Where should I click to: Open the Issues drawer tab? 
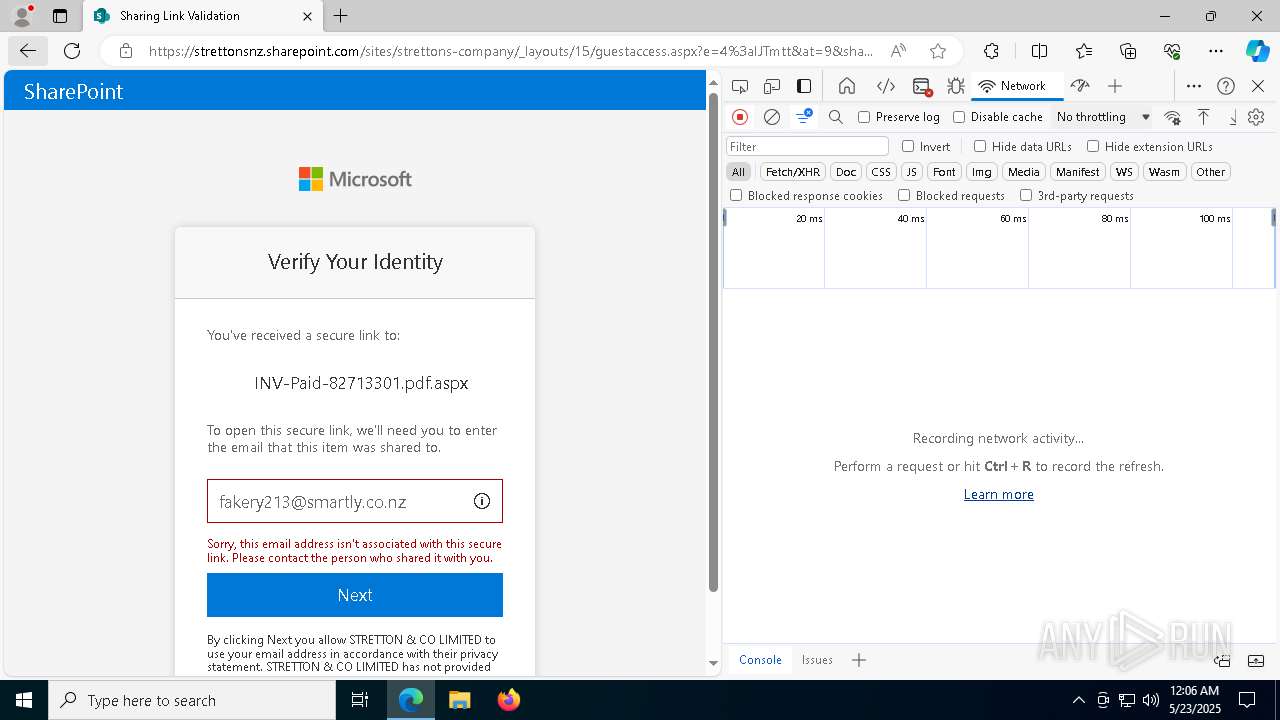(x=817, y=660)
